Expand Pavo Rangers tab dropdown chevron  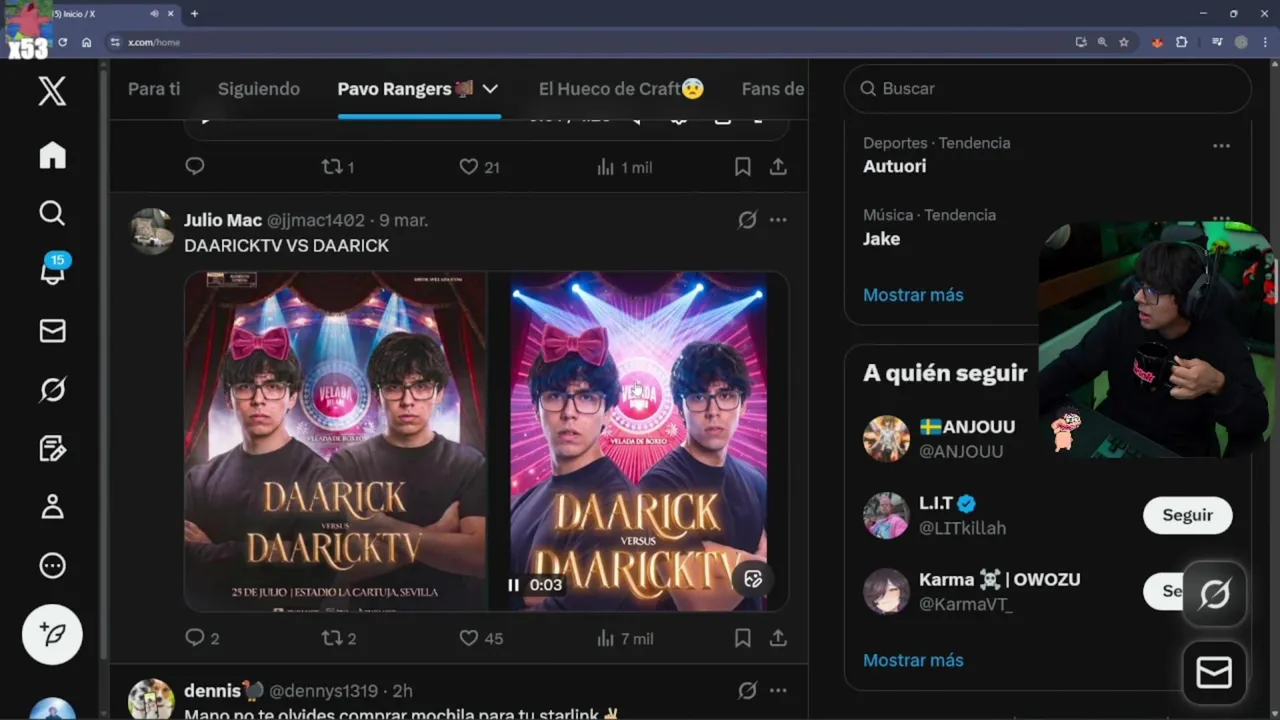click(490, 89)
